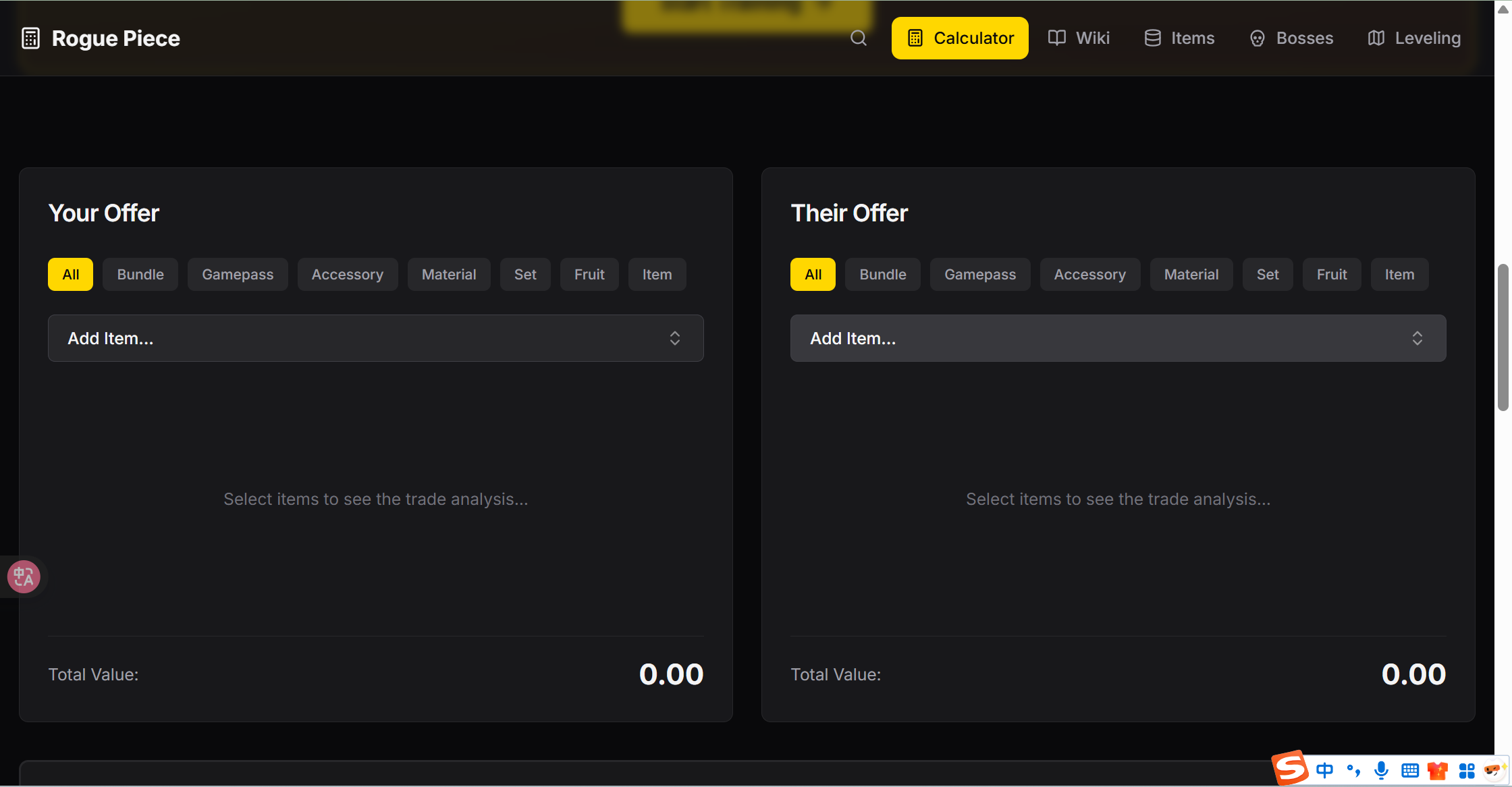
Task: Click the Bosses skull icon
Action: 1257,38
